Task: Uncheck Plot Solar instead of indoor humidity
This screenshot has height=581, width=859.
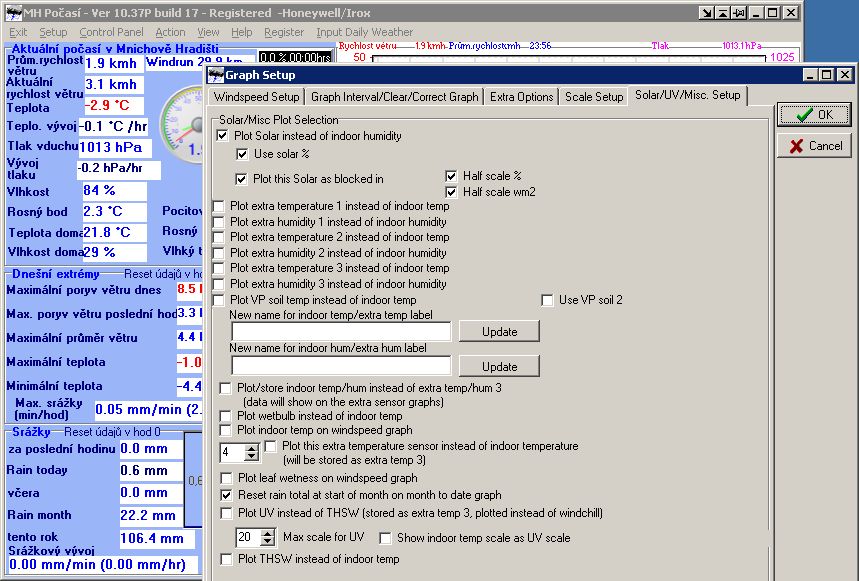Action: point(222,135)
